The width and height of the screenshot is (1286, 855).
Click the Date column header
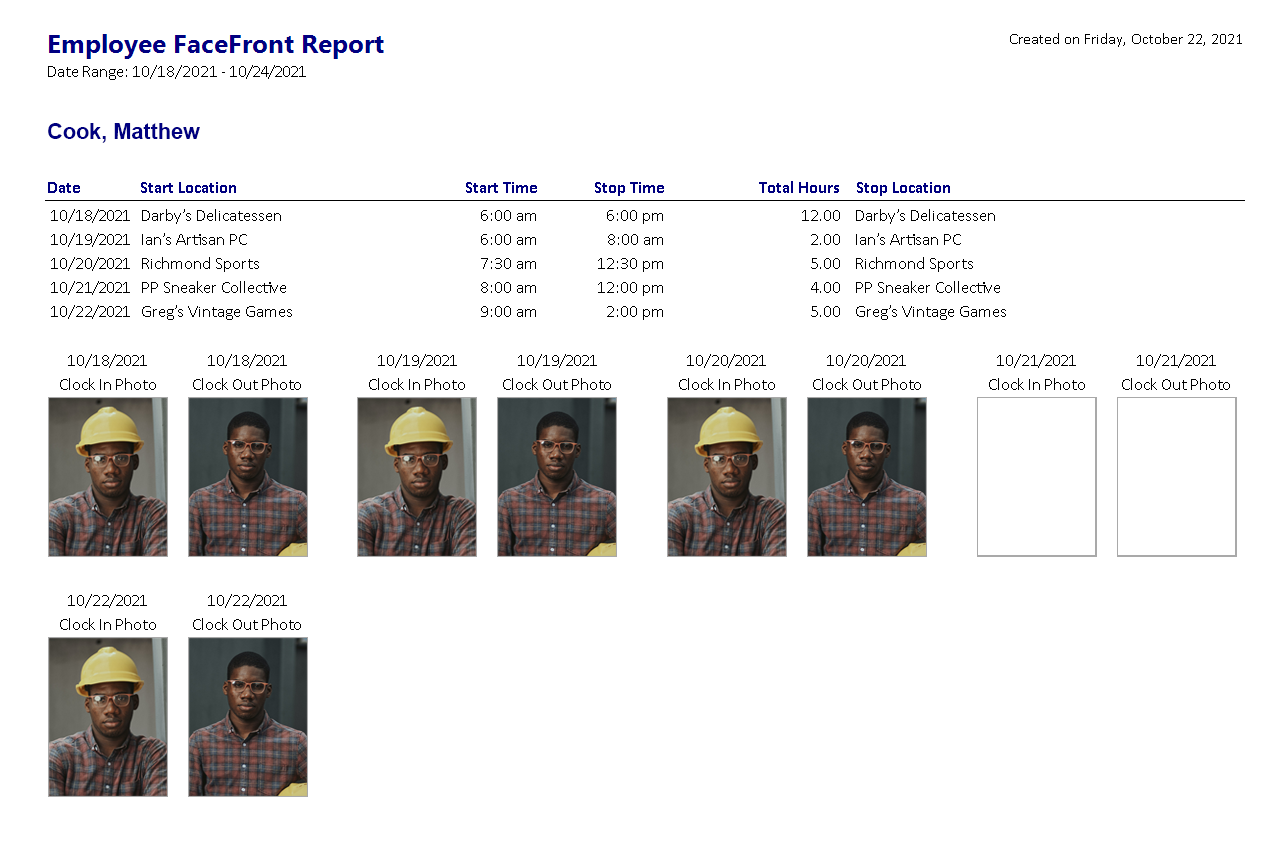pos(64,188)
